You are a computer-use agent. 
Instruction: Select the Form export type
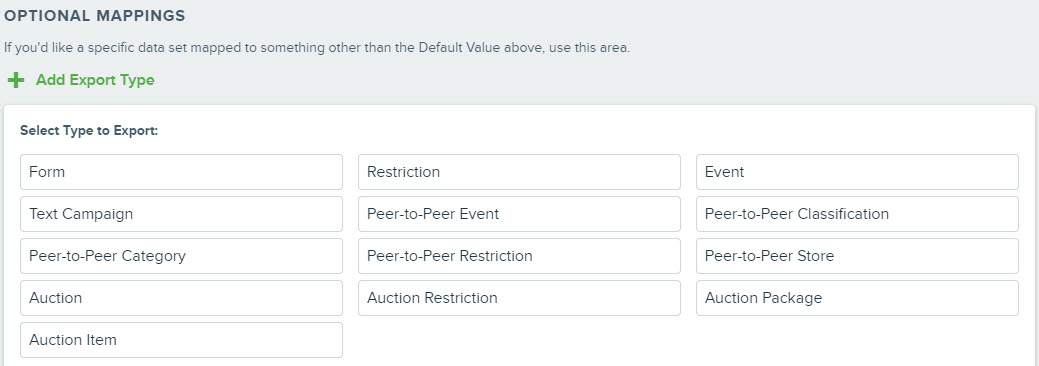(x=182, y=172)
